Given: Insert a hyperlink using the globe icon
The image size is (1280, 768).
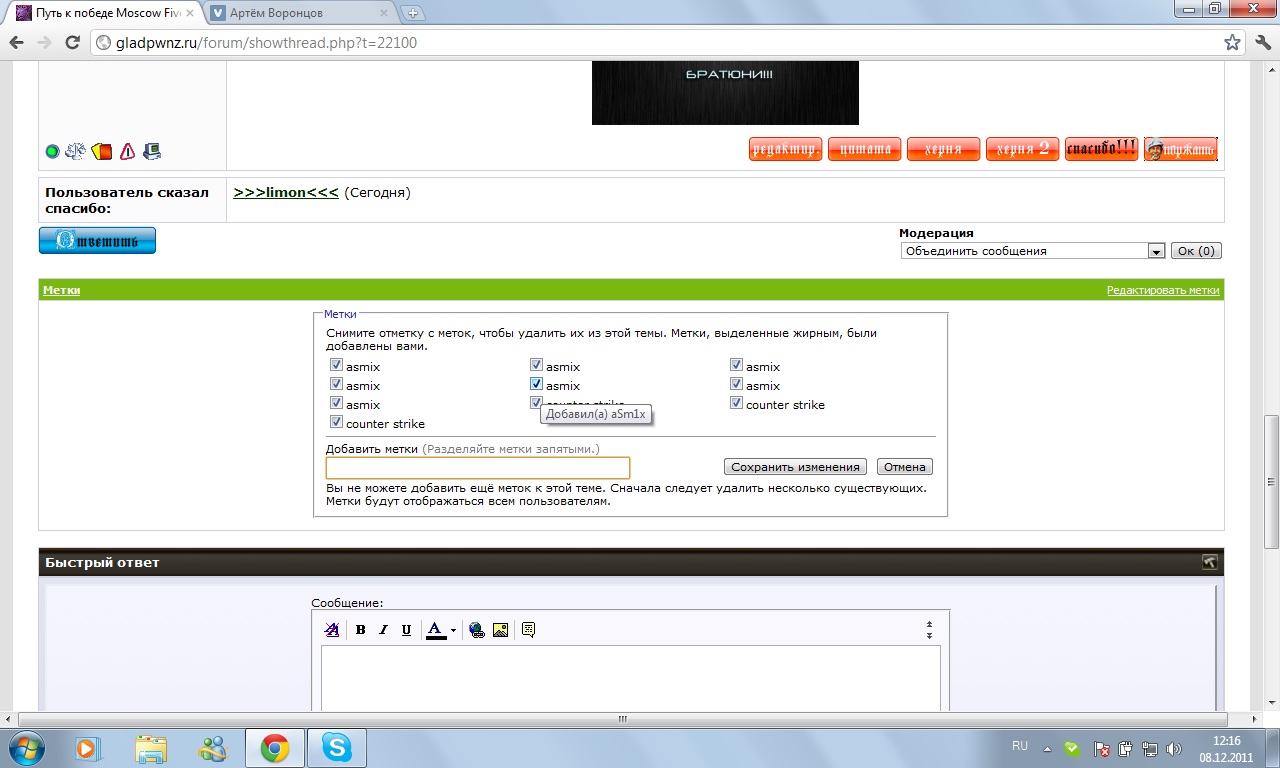Looking at the screenshot, I should click(x=477, y=630).
